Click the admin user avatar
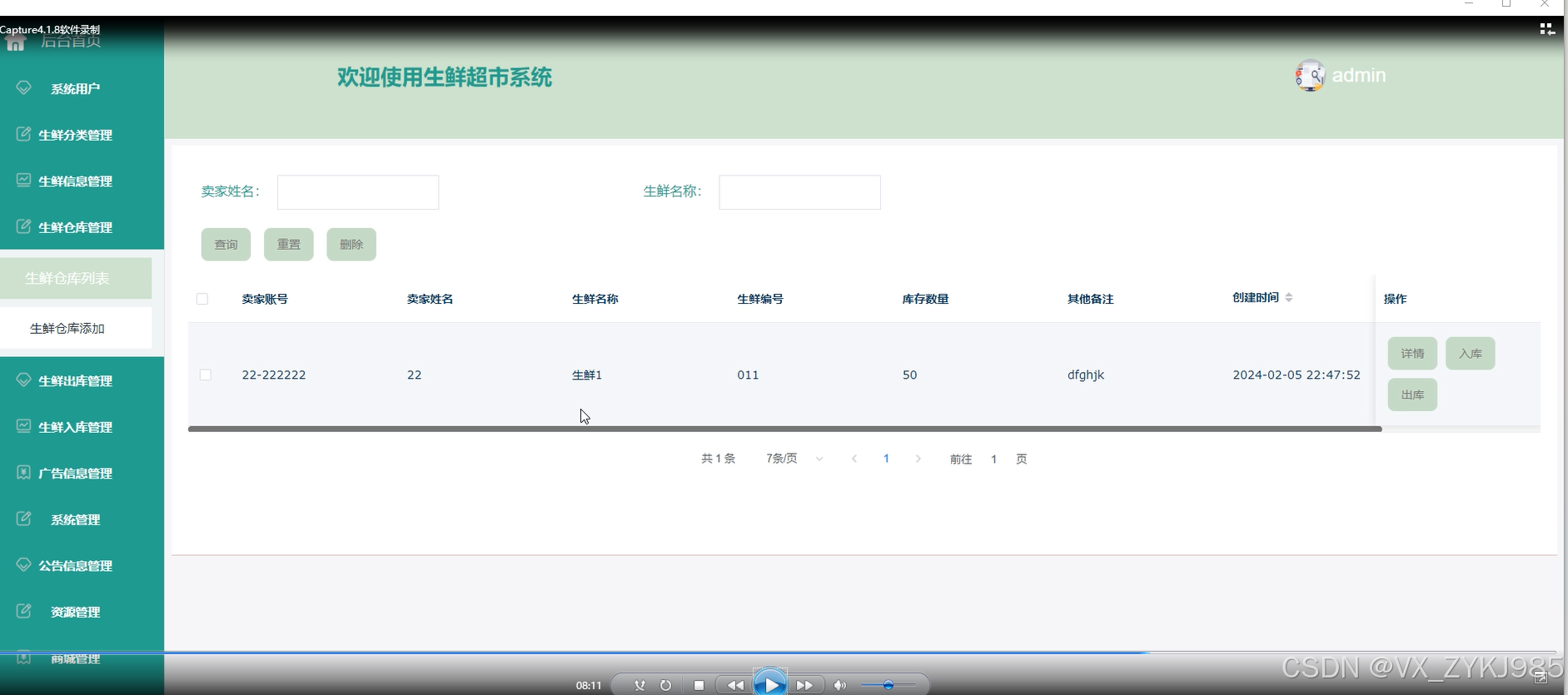Viewport: 1568px width, 695px height. [1310, 76]
